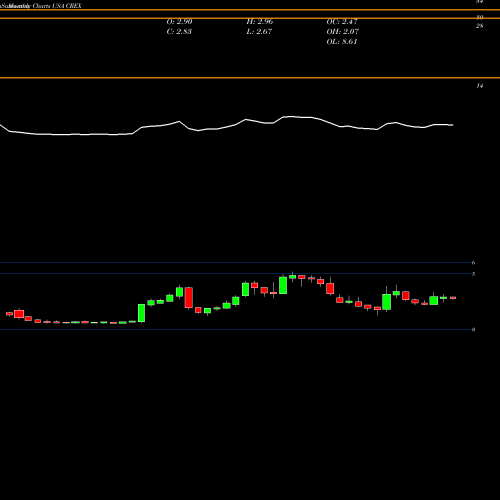Click the 'OC: 2.47' value
Viewport: 500px width, 500px height.
point(342,22)
